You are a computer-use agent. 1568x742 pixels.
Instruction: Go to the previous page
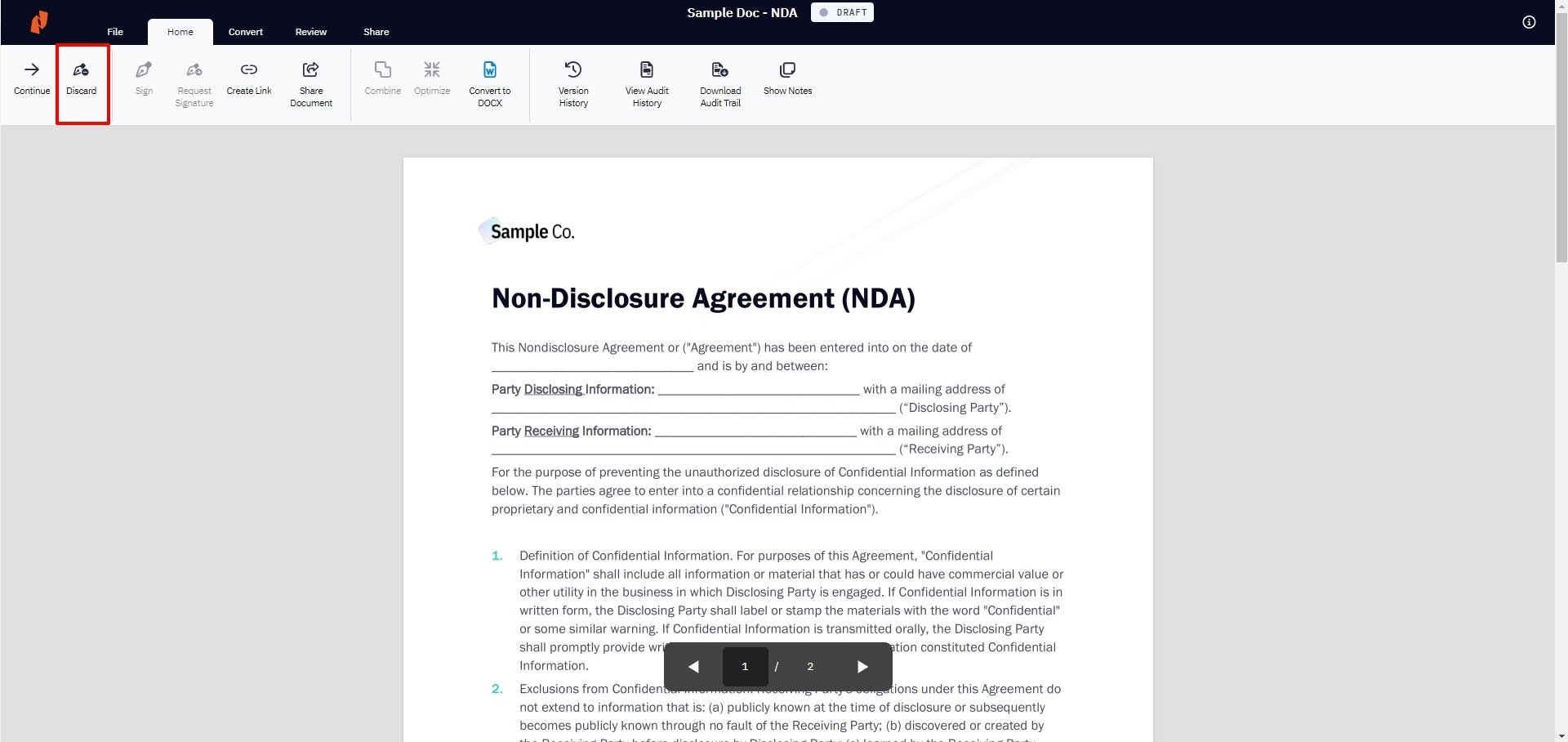693,667
